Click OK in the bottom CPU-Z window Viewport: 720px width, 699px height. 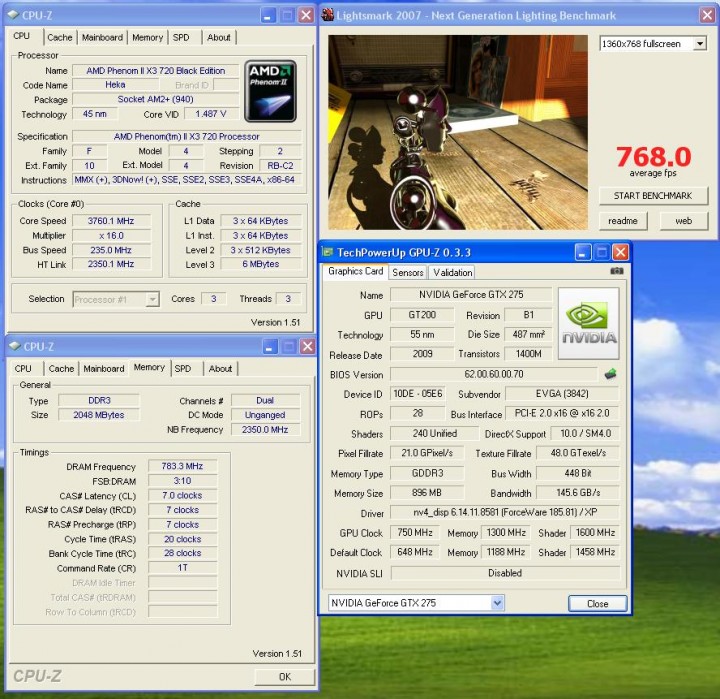click(x=285, y=676)
